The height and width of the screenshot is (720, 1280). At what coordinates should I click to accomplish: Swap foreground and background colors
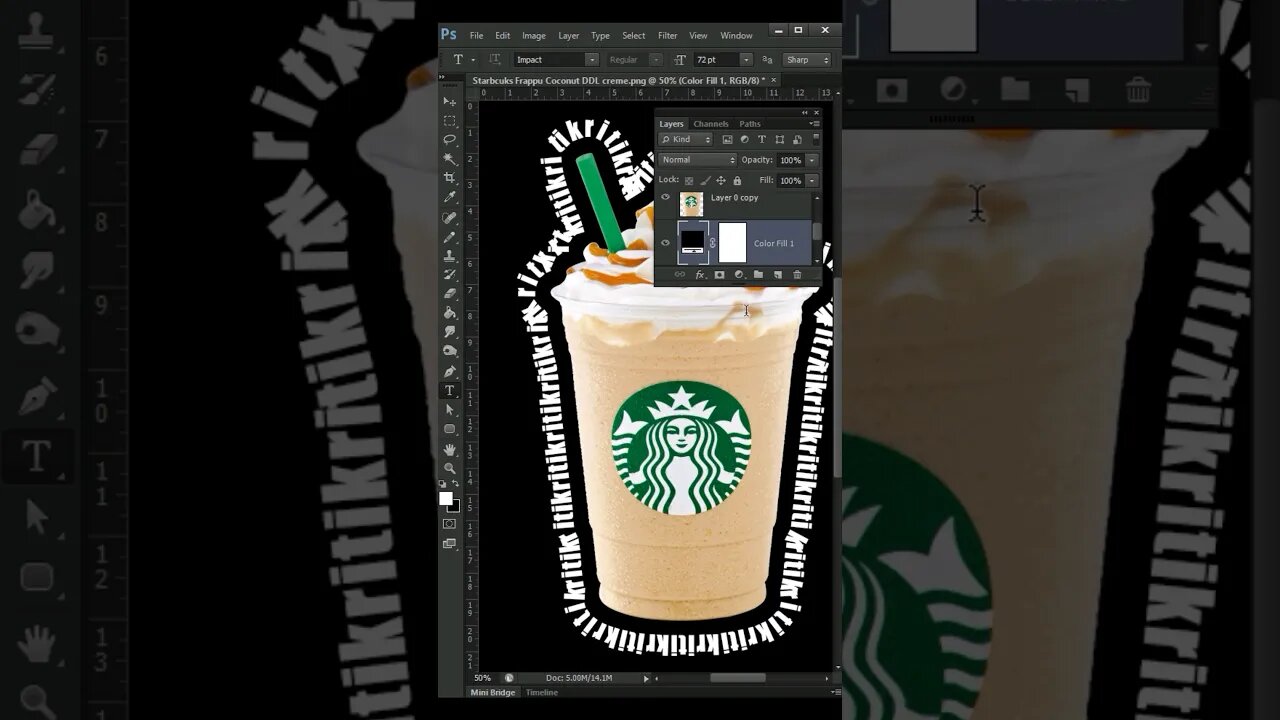(x=455, y=484)
